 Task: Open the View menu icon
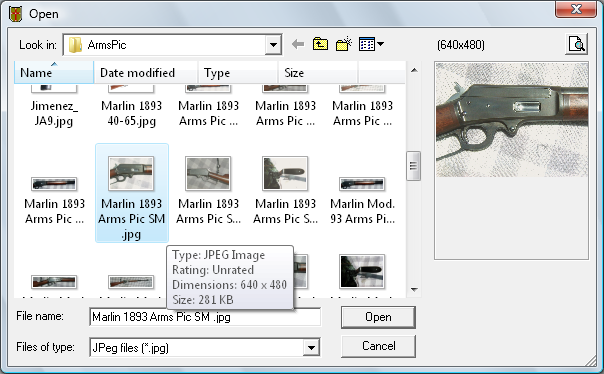coord(367,44)
